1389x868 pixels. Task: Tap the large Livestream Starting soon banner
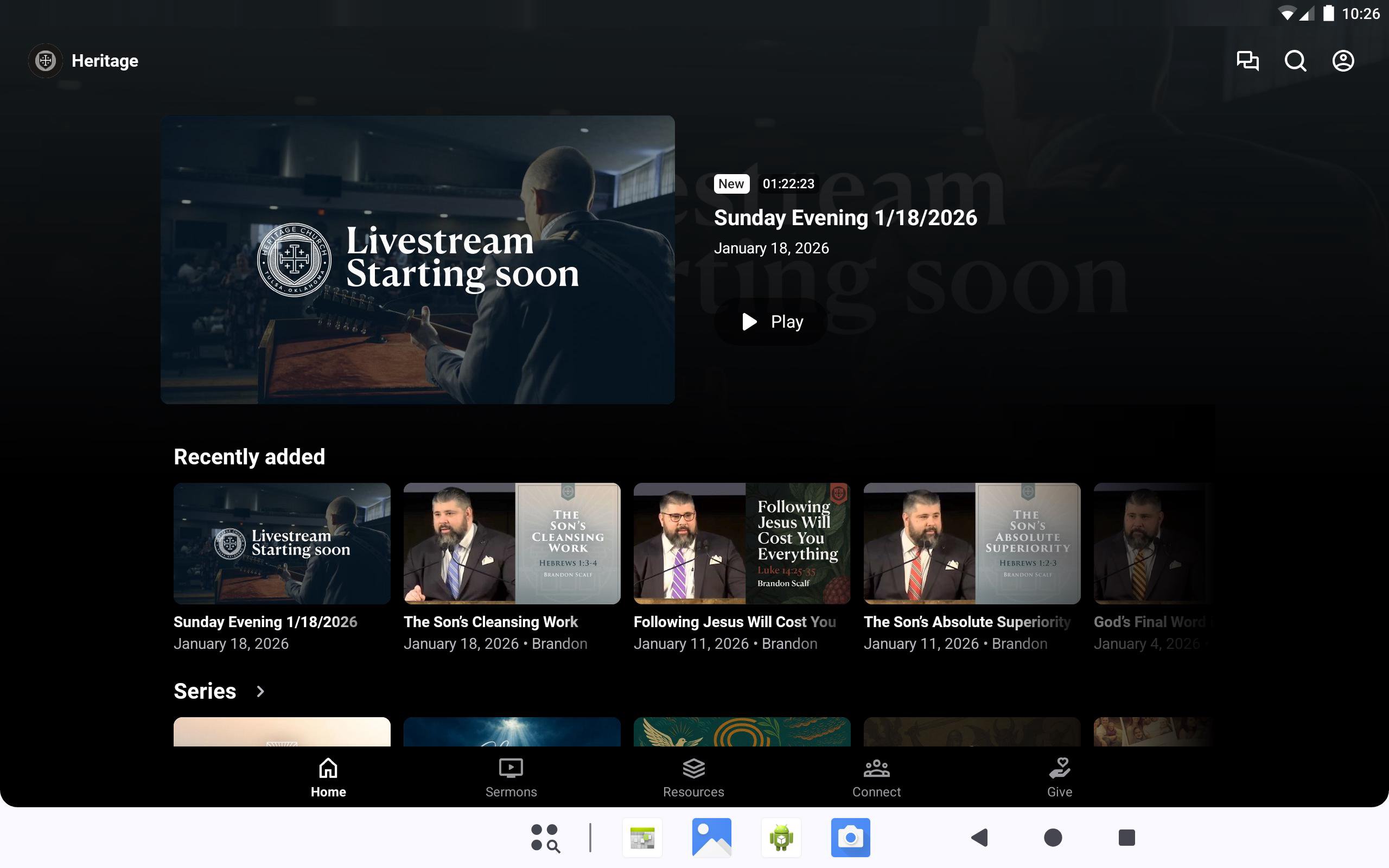(x=417, y=259)
